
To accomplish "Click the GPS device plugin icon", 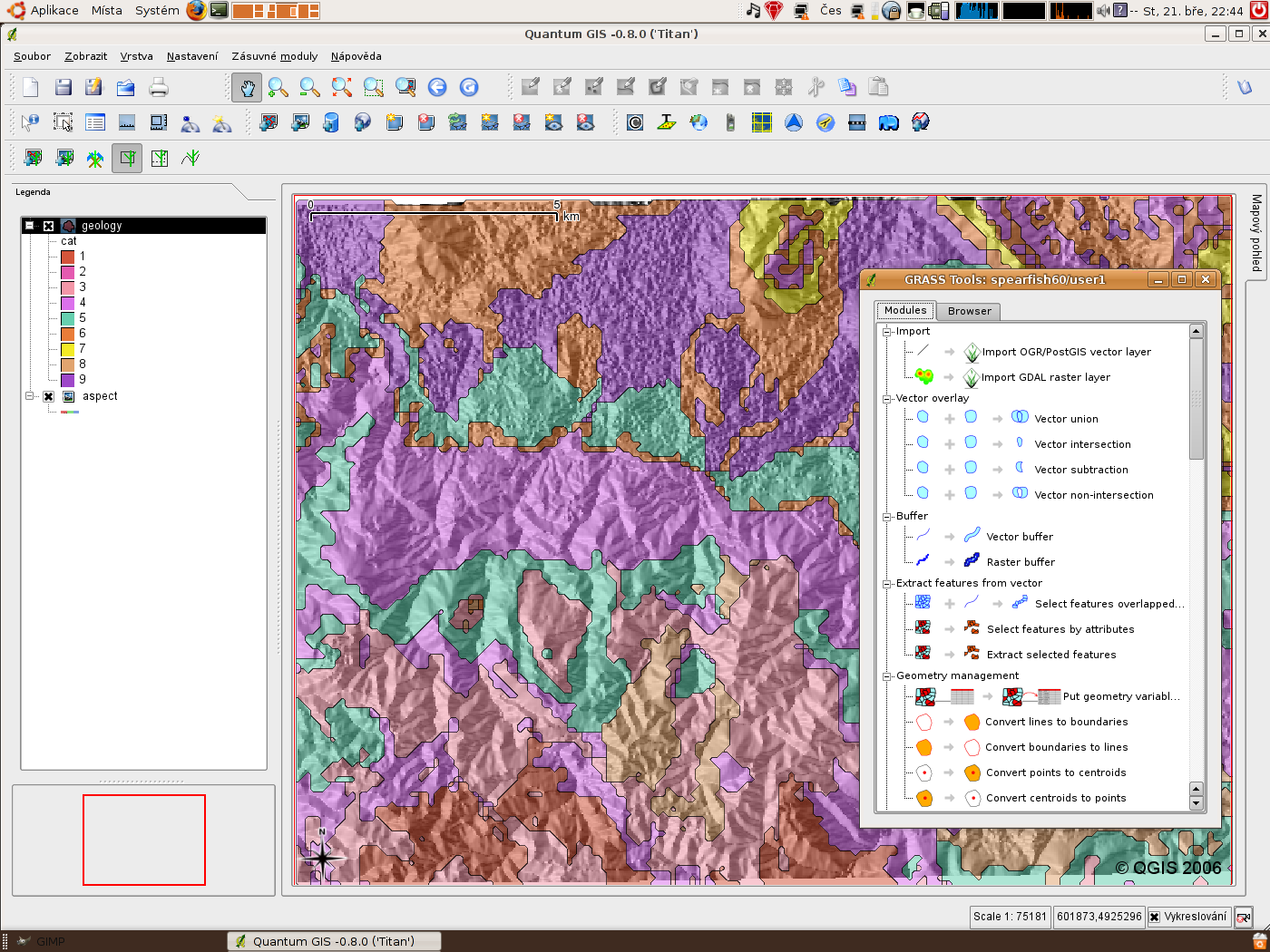I will [x=730, y=122].
